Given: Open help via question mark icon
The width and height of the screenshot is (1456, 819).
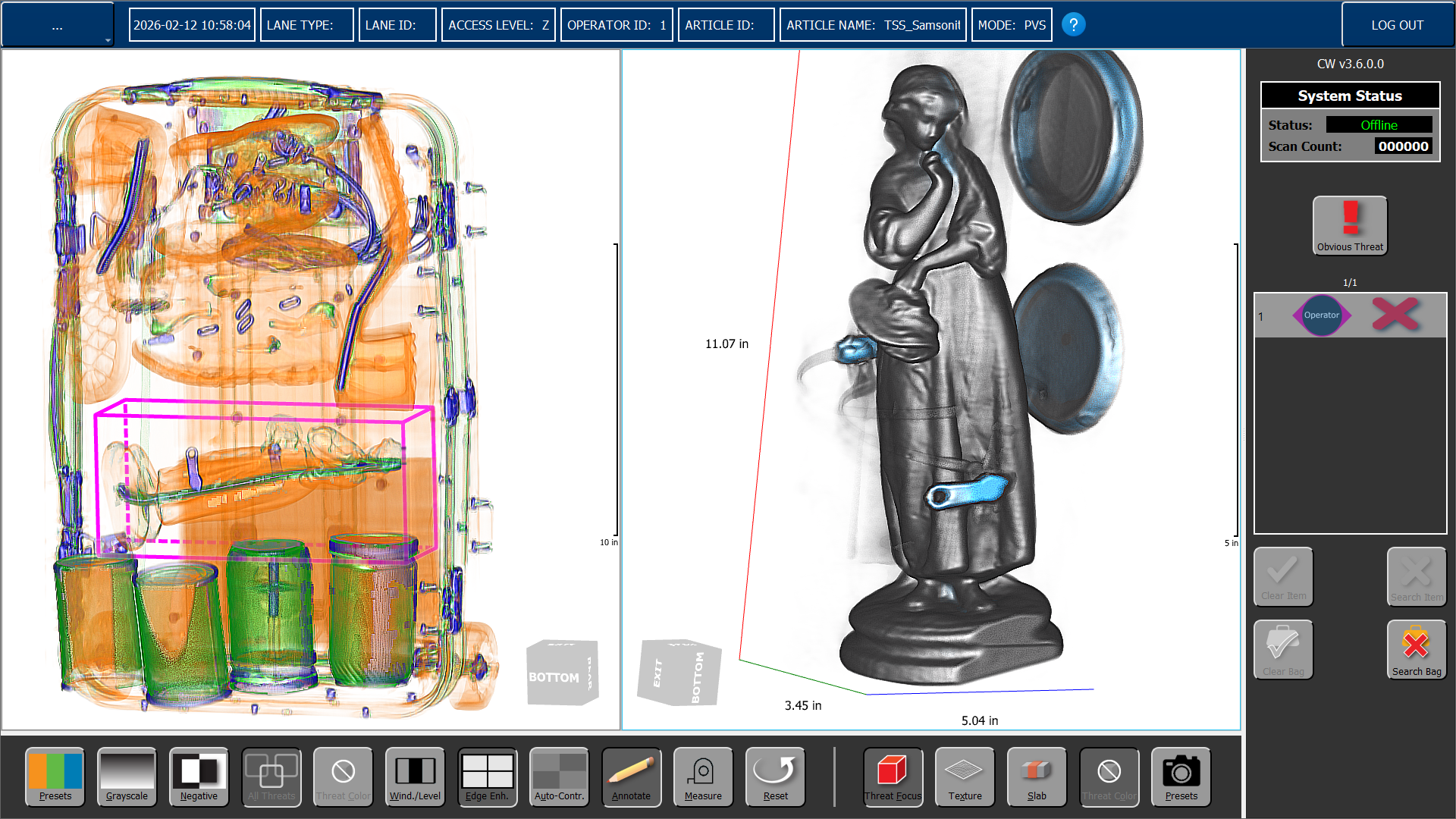Looking at the screenshot, I should point(1073,25).
